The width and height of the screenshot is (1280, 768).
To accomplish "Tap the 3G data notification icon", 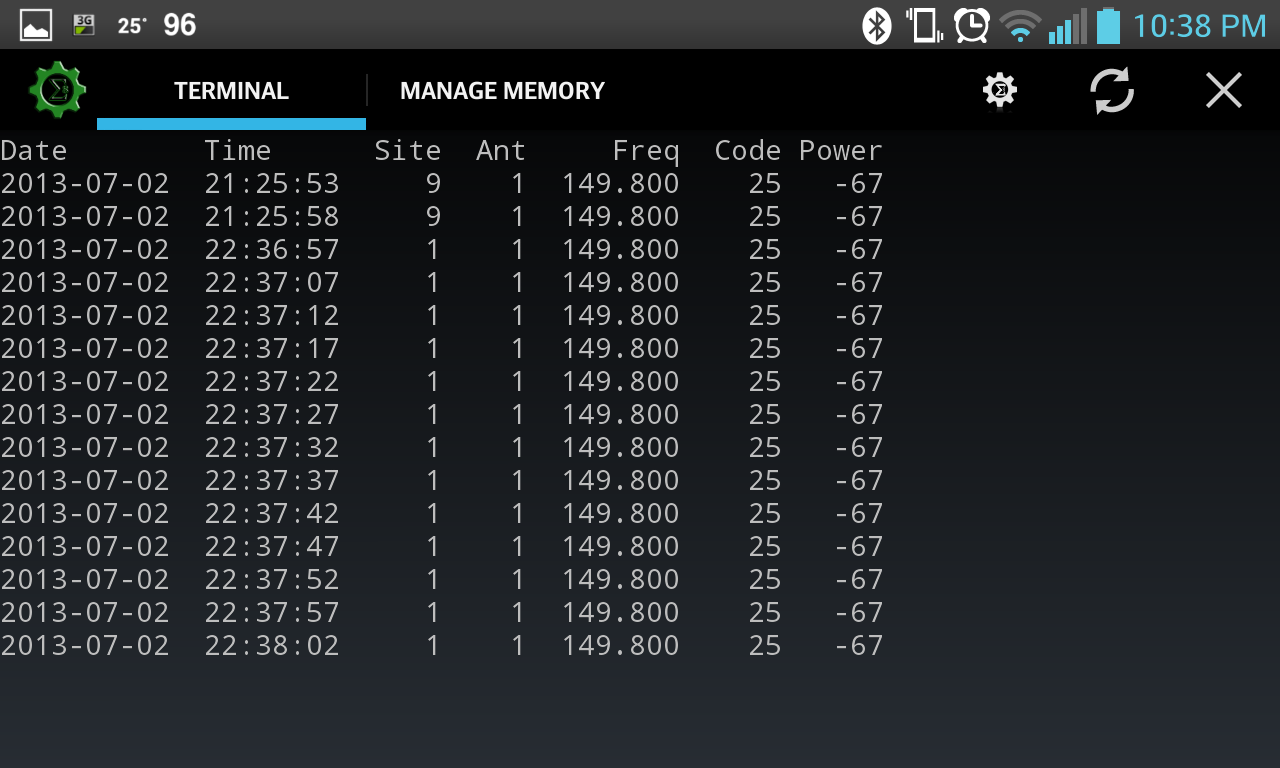I will tap(84, 25).
